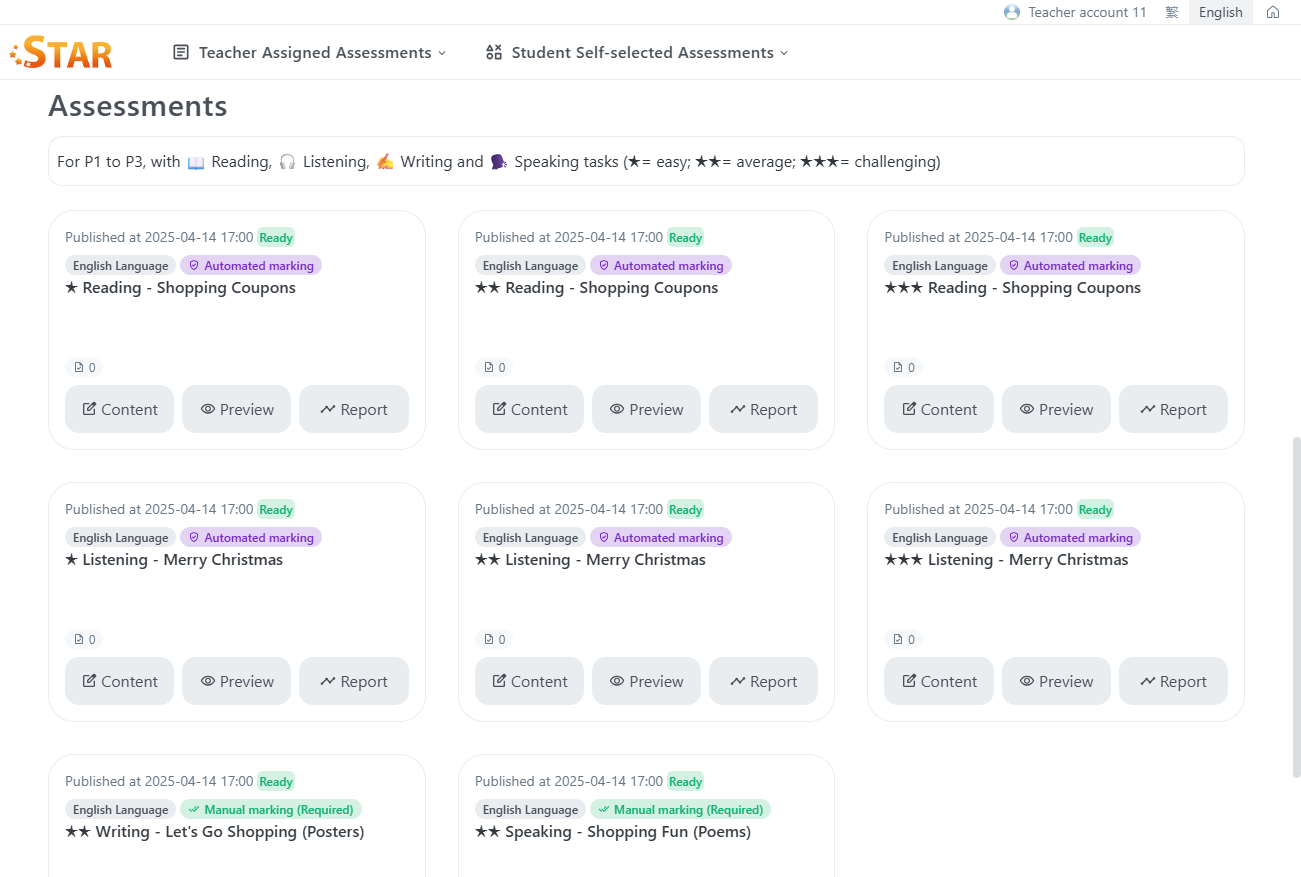Image resolution: width=1301 pixels, height=877 pixels.
Task: Expand the Teacher Assigned Assessments chevron
Action: pyautogui.click(x=442, y=53)
